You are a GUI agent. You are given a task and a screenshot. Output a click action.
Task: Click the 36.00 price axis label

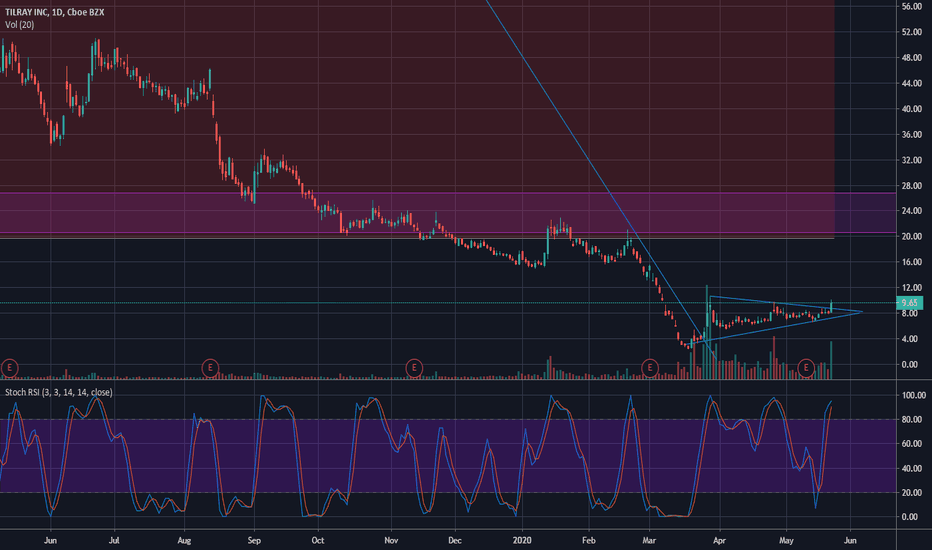click(911, 135)
